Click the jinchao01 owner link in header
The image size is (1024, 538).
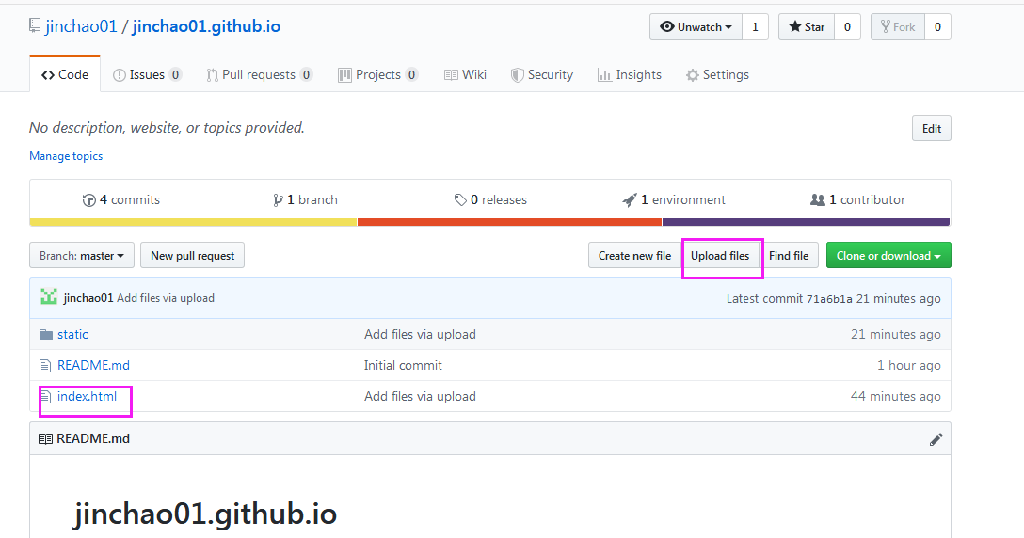coord(81,26)
